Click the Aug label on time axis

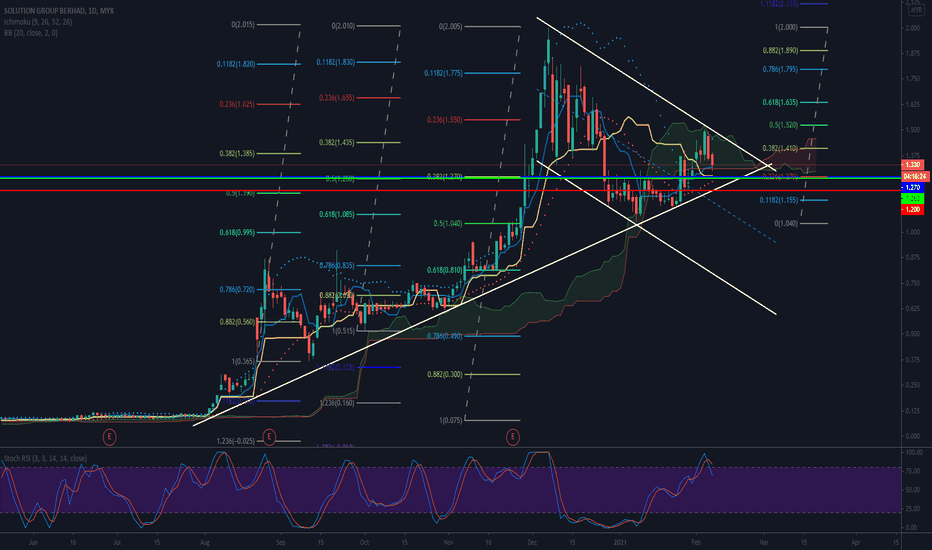(205, 542)
